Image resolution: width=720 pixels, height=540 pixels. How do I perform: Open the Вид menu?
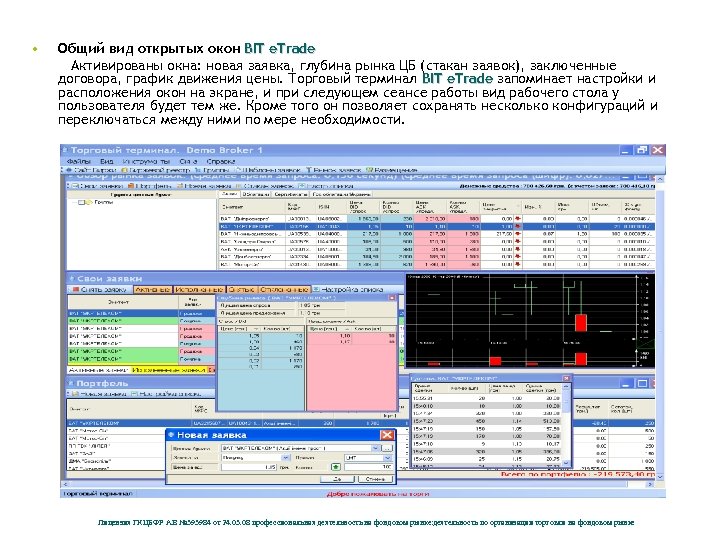(107, 162)
